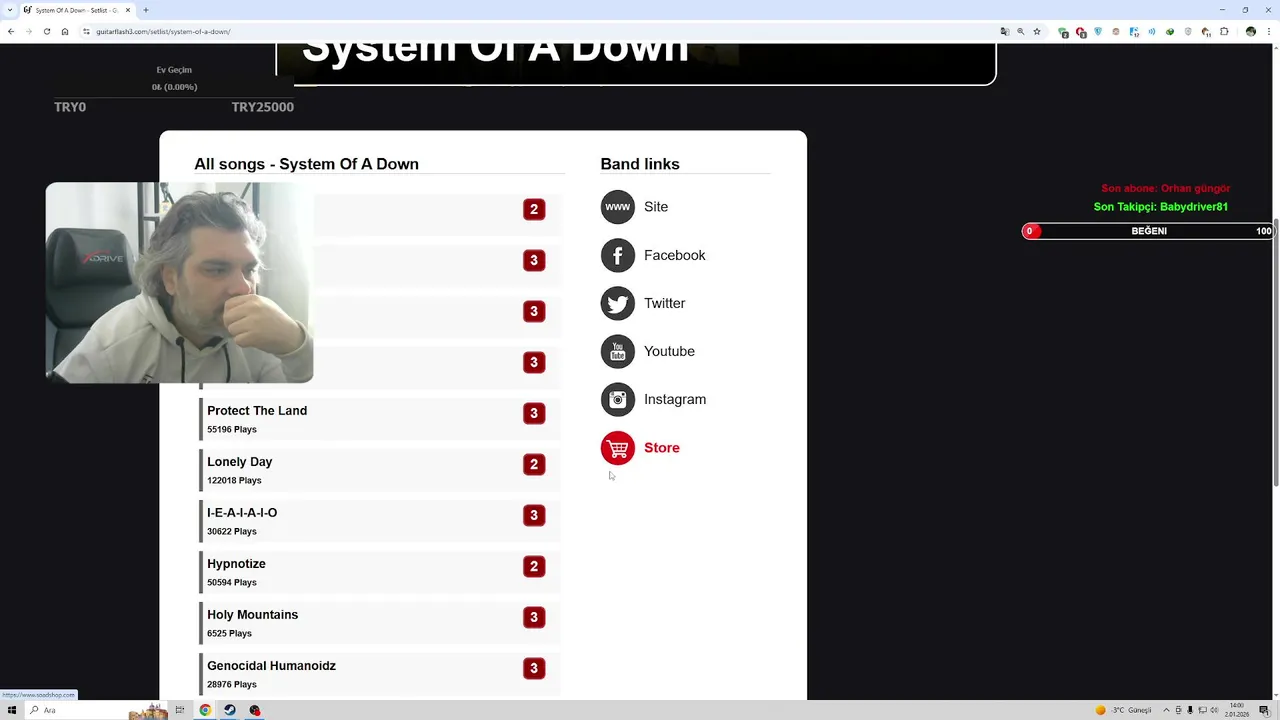This screenshot has height=720, width=1280.
Task: Open Chrome three-dot menu
Action: point(1268,31)
